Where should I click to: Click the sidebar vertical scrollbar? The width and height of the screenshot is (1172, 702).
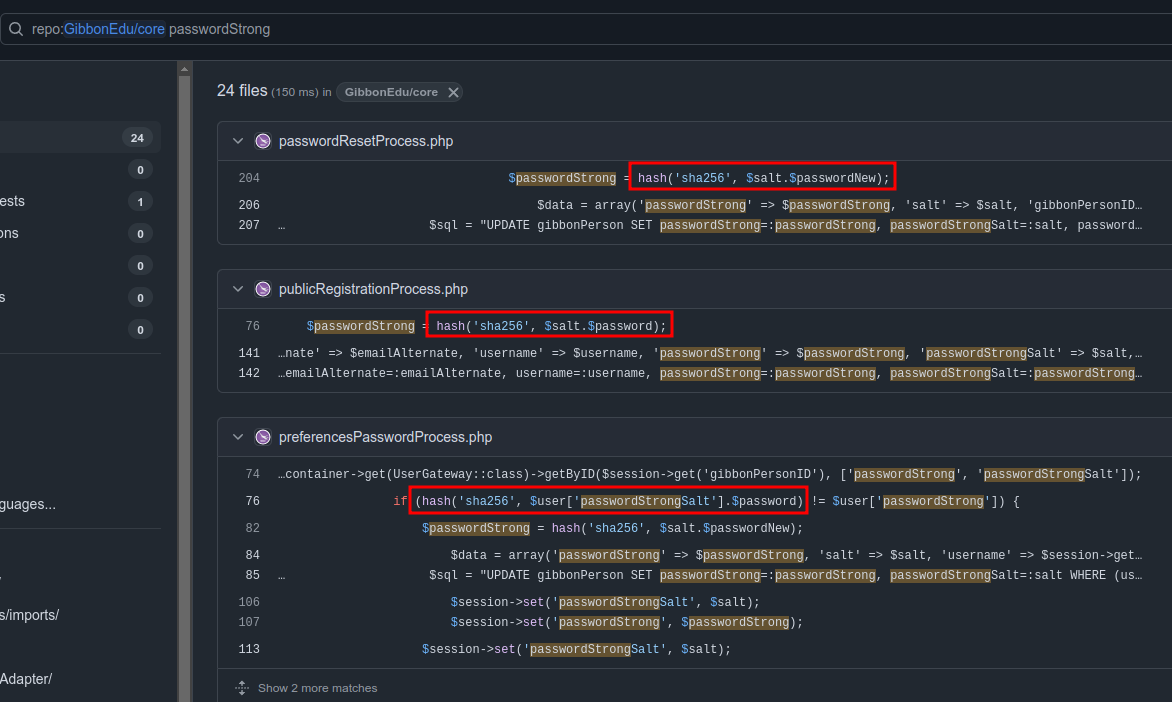(184, 380)
